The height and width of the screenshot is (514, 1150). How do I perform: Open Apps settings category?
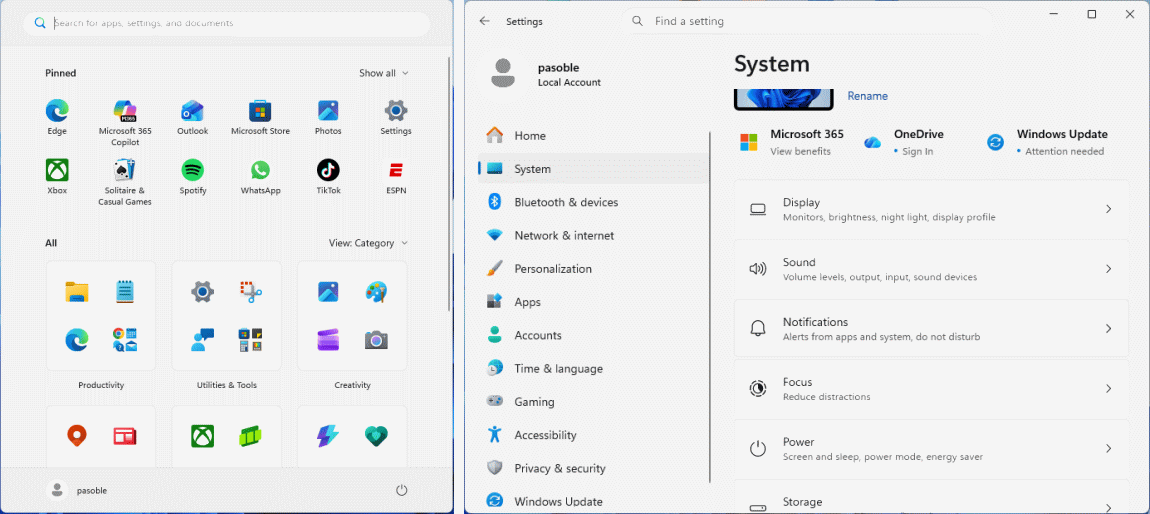[593, 302]
